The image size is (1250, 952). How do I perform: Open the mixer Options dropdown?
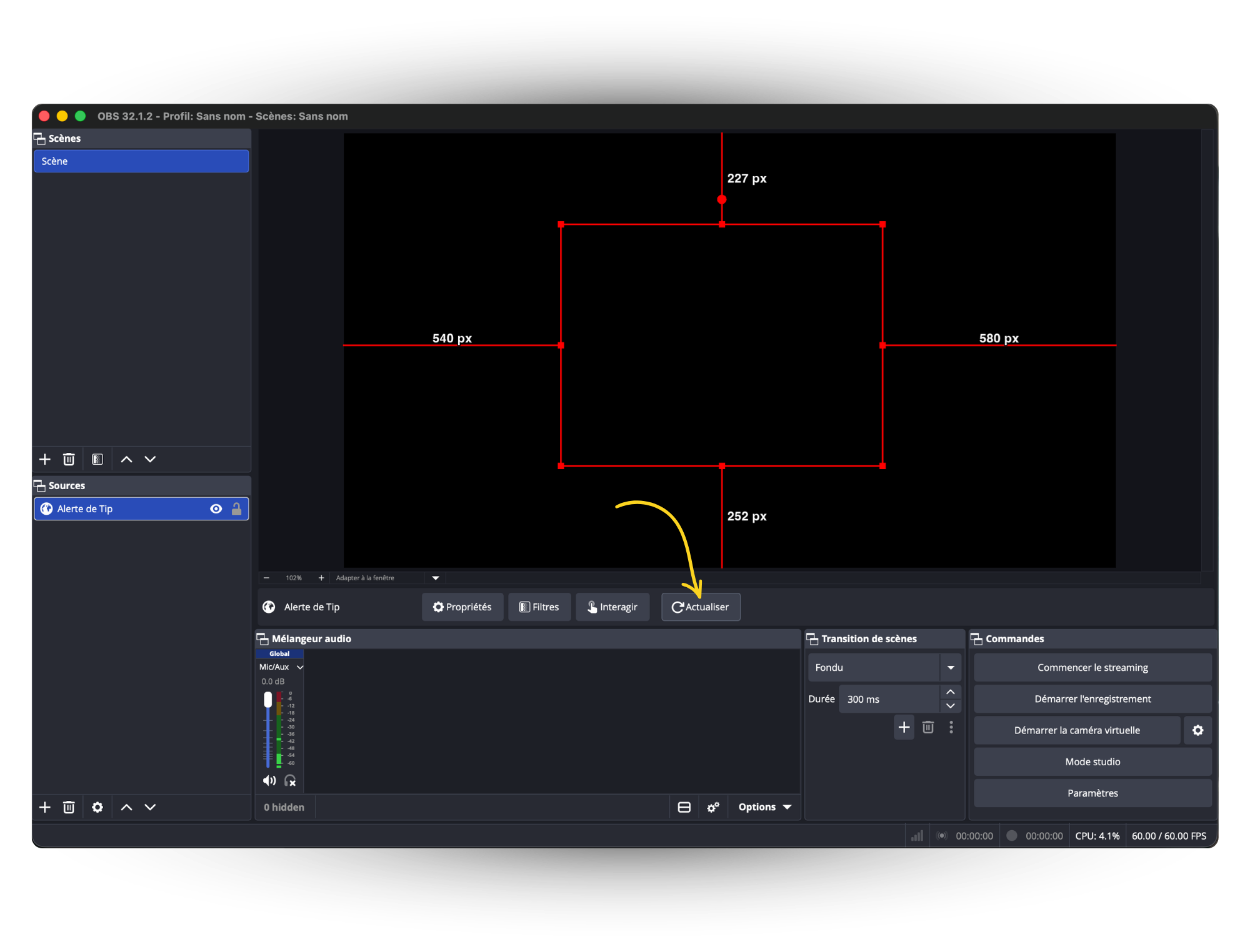[x=764, y=807]
